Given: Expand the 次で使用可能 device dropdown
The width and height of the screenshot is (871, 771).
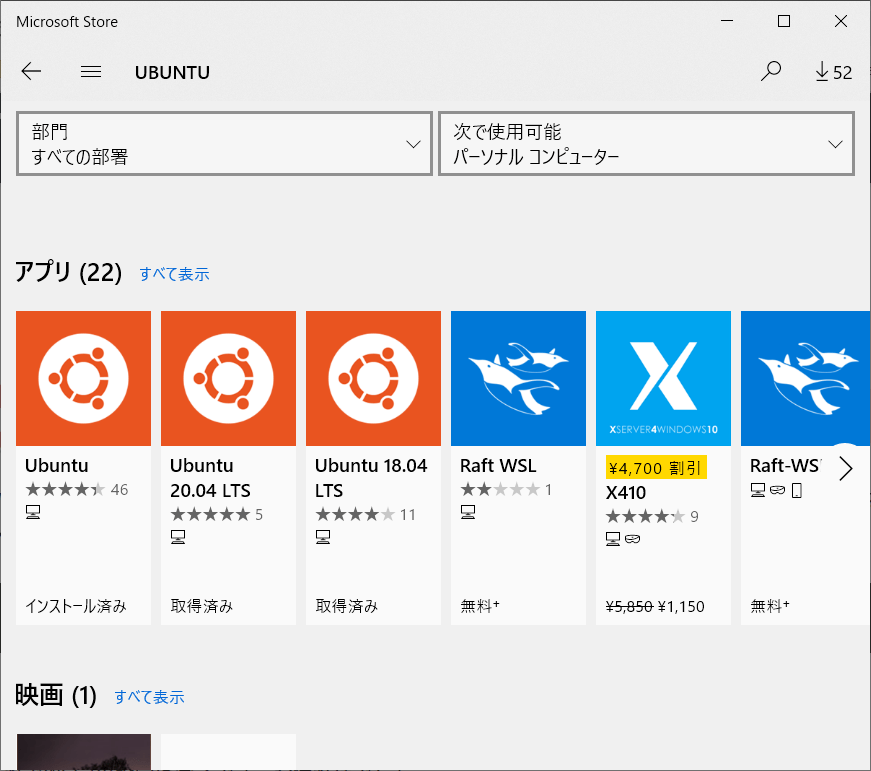Looking at the screenshot, I should [x=647, y=144].
